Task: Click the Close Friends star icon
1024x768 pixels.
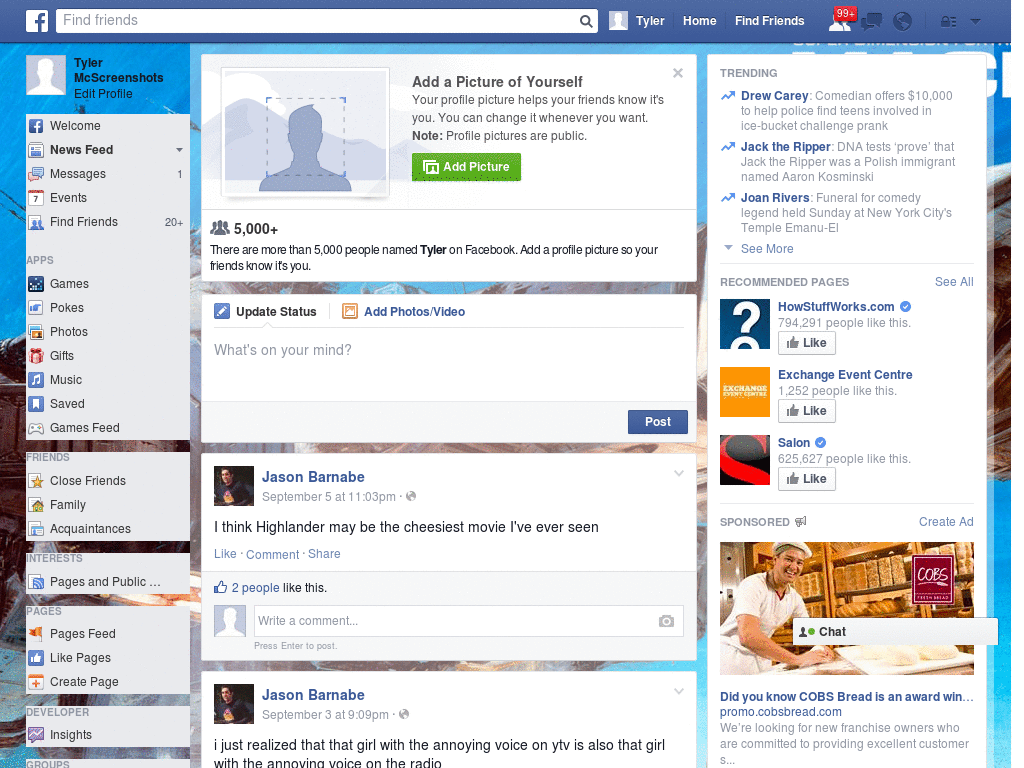Action: 37,481
